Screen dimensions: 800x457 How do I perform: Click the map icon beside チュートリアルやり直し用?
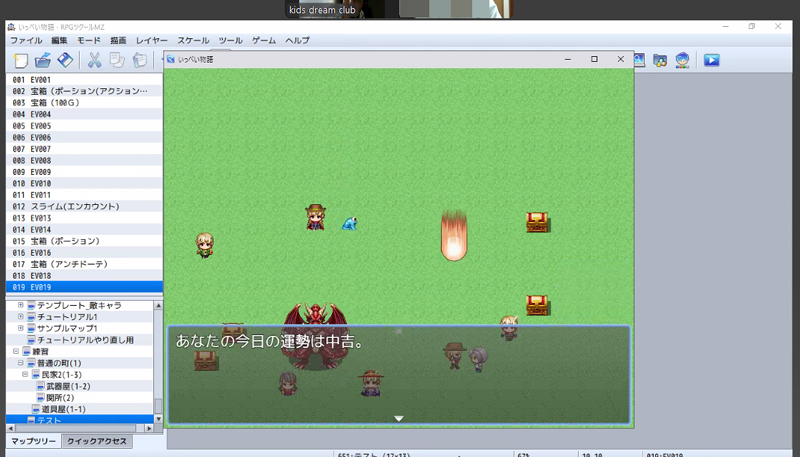coord(31,340)
